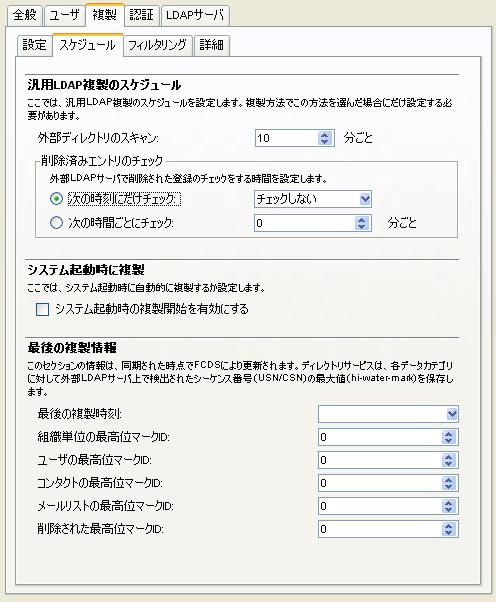Decrease ユーザの最高位マークID value with down arrow
496x602 pixels.
point(448,463)
